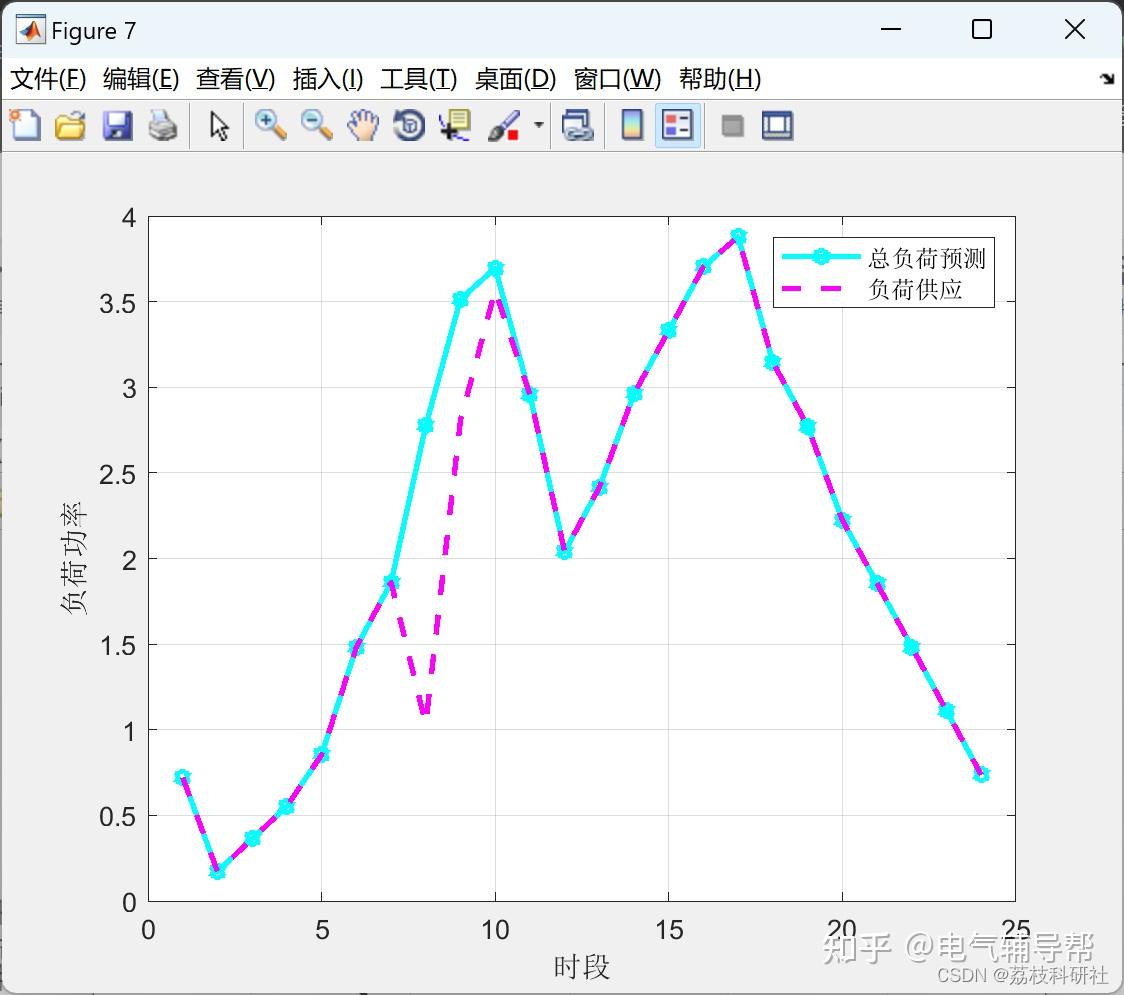This screenshot has width=1124, height=995.
Task: Save the figure with the floppy disk icon
Action: click(117, 125)
